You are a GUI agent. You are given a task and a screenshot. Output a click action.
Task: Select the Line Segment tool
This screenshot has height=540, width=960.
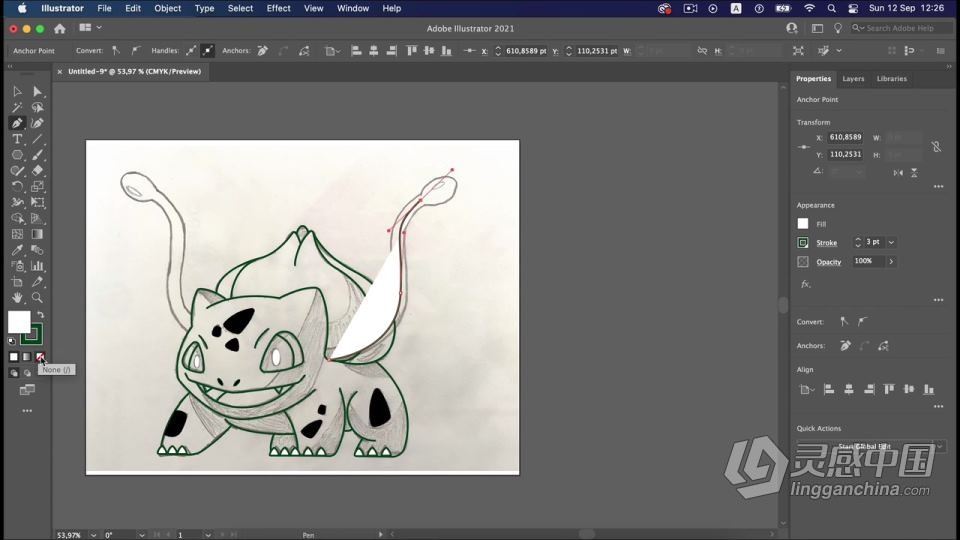click(37, 139)
